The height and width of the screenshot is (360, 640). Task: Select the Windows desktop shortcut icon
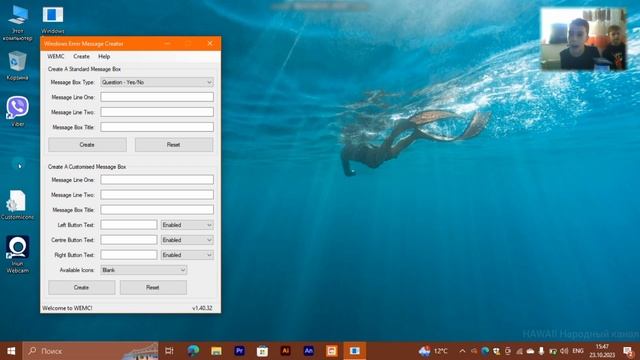pyautogui.click(x=53, y=20)
